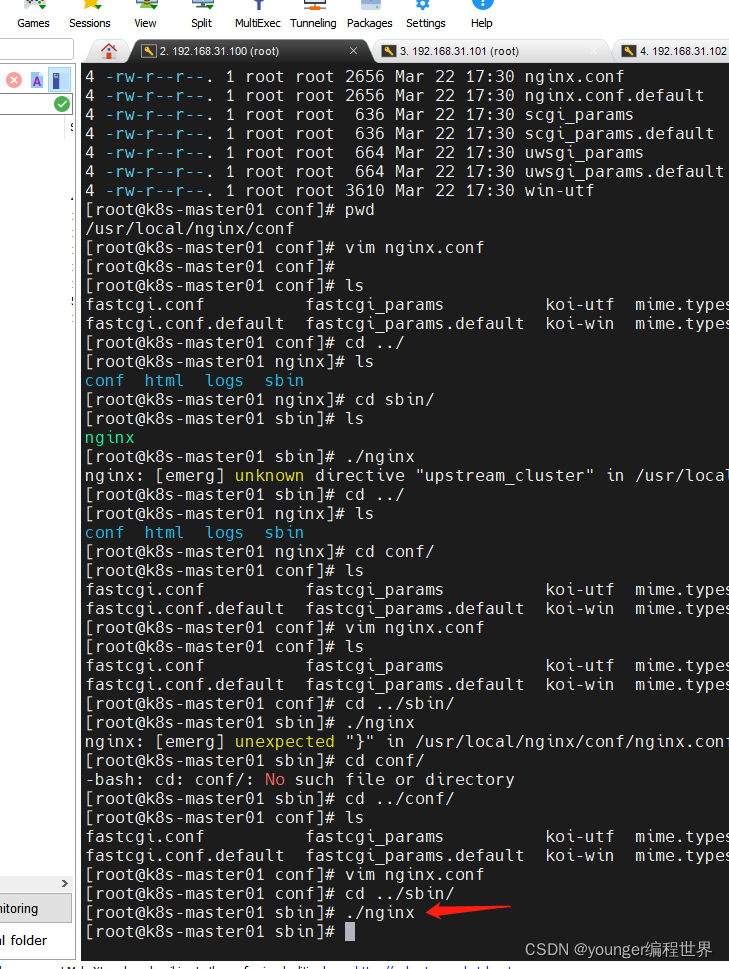Click the 'pwd' command text
Screen dimensions: 729x969
point(360,210)
